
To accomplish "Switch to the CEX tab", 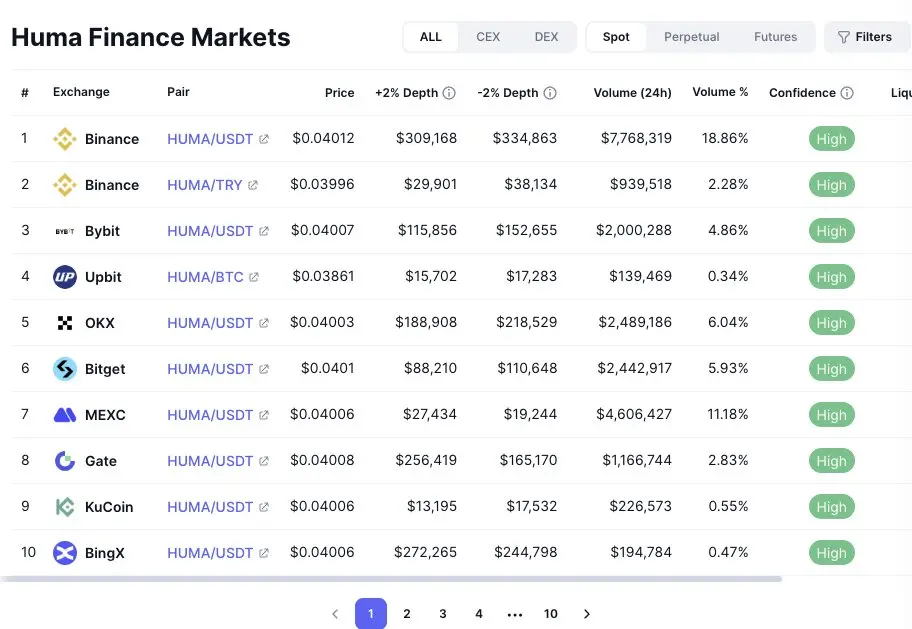I will click(488, 37).
